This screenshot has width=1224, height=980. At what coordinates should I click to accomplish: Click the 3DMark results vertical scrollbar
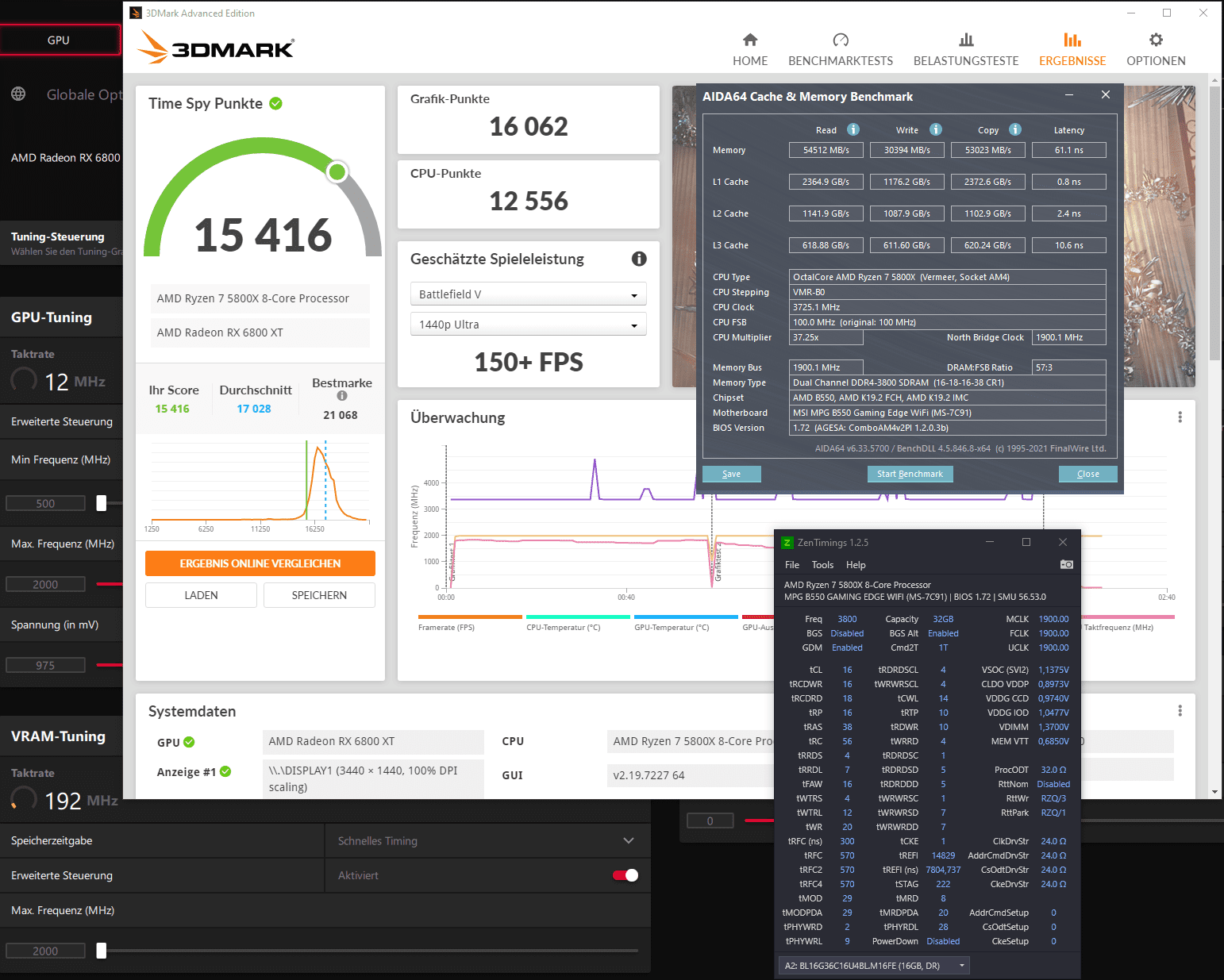1214,222
